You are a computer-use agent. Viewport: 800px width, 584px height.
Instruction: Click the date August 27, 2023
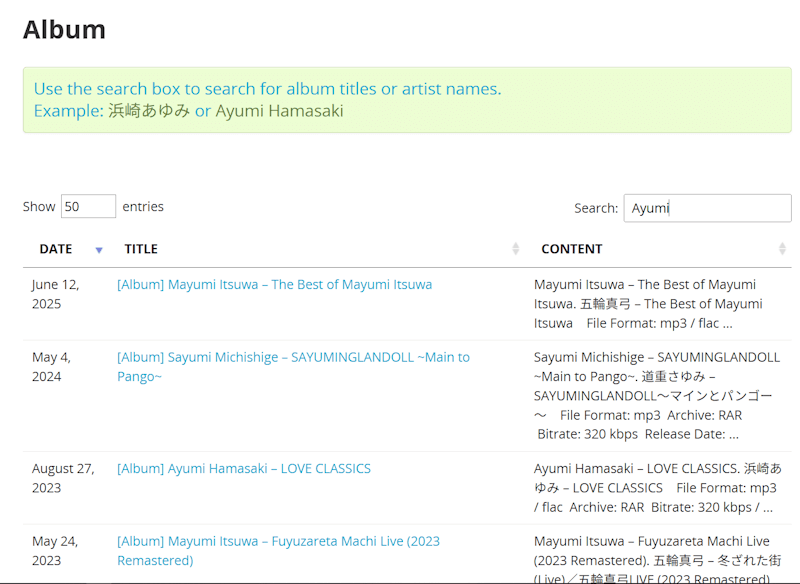click(63, 478)
